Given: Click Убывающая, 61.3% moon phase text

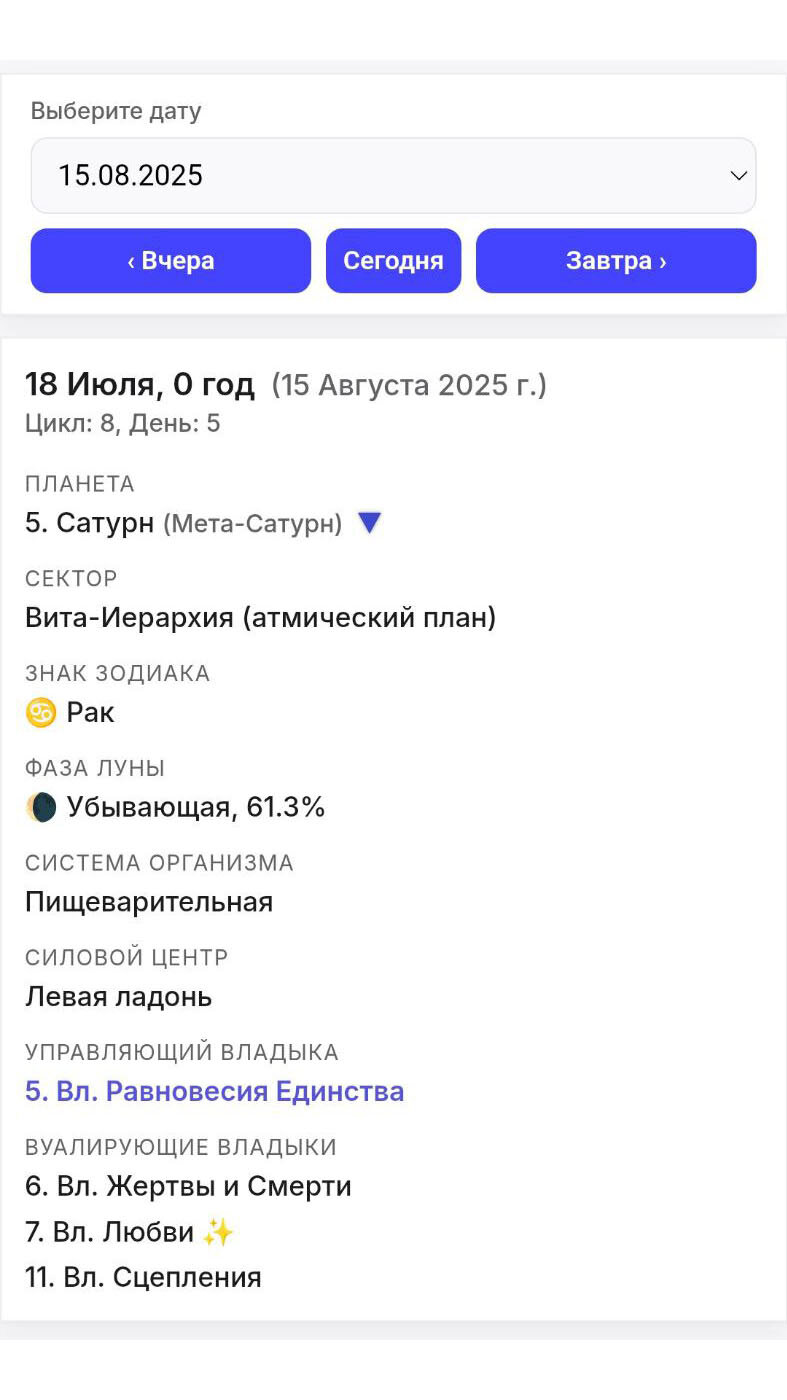Looking at the screenshot, I should point(196,808).
